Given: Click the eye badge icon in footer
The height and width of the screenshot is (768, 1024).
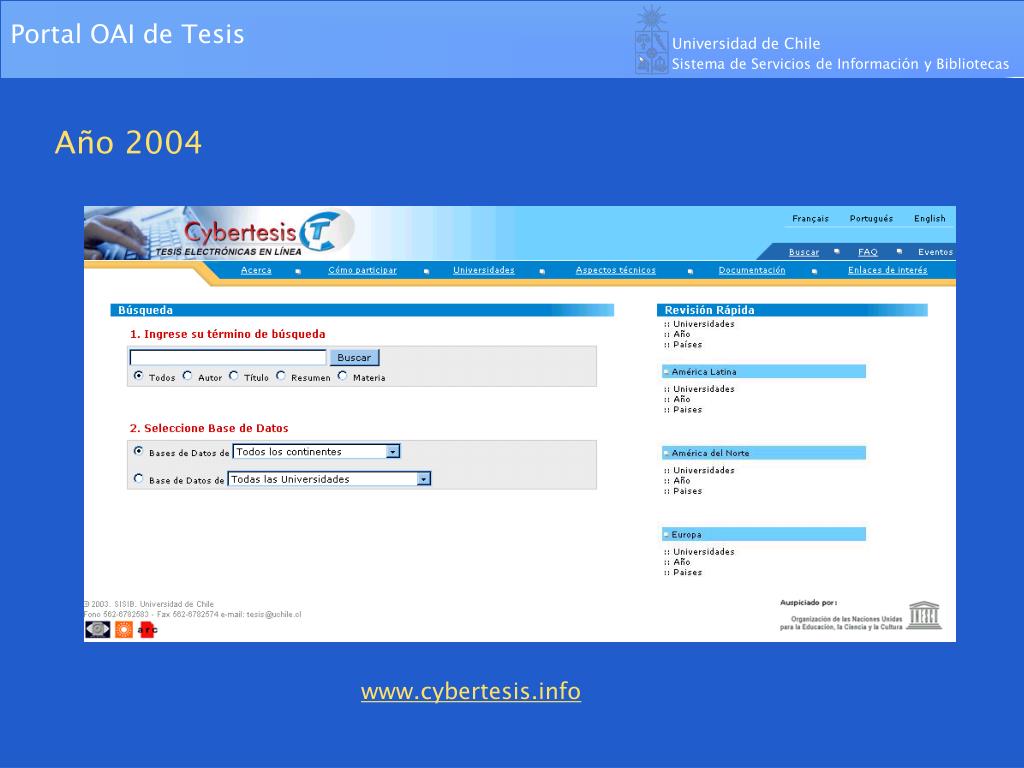Looking at the screenshot, I should click(98, 629).
